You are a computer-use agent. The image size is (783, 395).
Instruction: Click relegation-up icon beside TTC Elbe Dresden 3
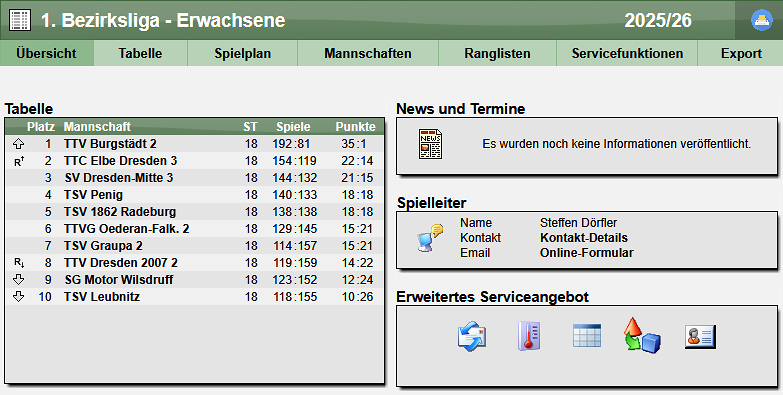(19, 161)
